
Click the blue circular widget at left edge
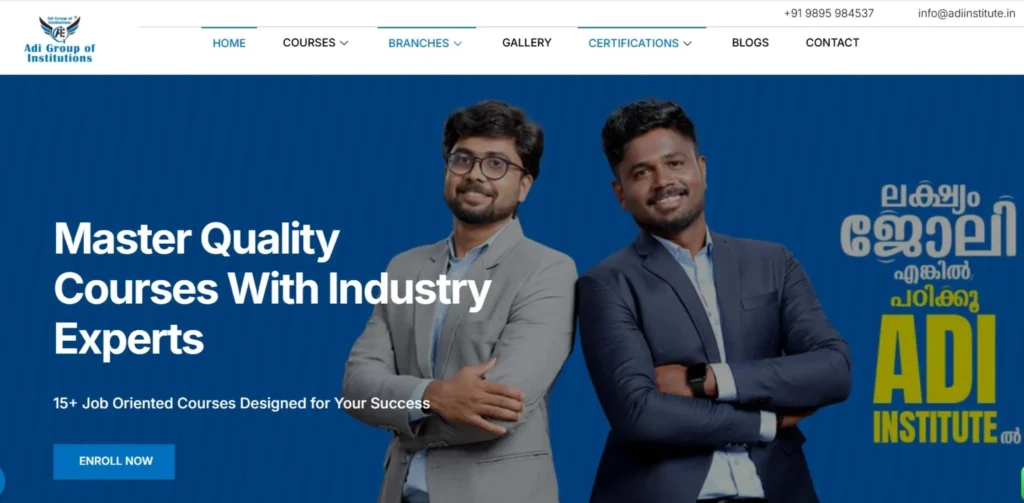(x=2, y=481)
